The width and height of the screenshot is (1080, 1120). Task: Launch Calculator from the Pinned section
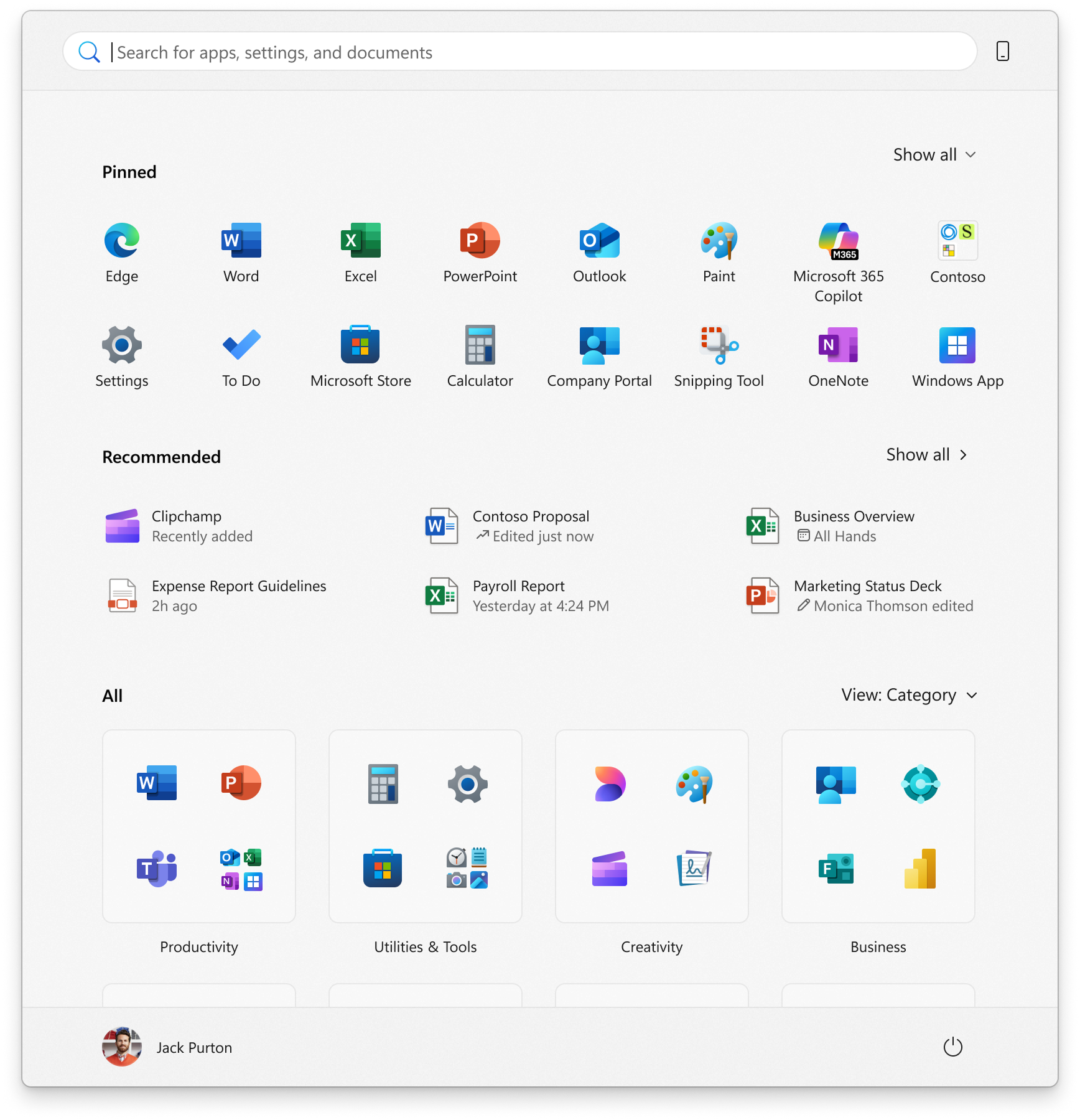pyautogui.click(x=480, y=357)
